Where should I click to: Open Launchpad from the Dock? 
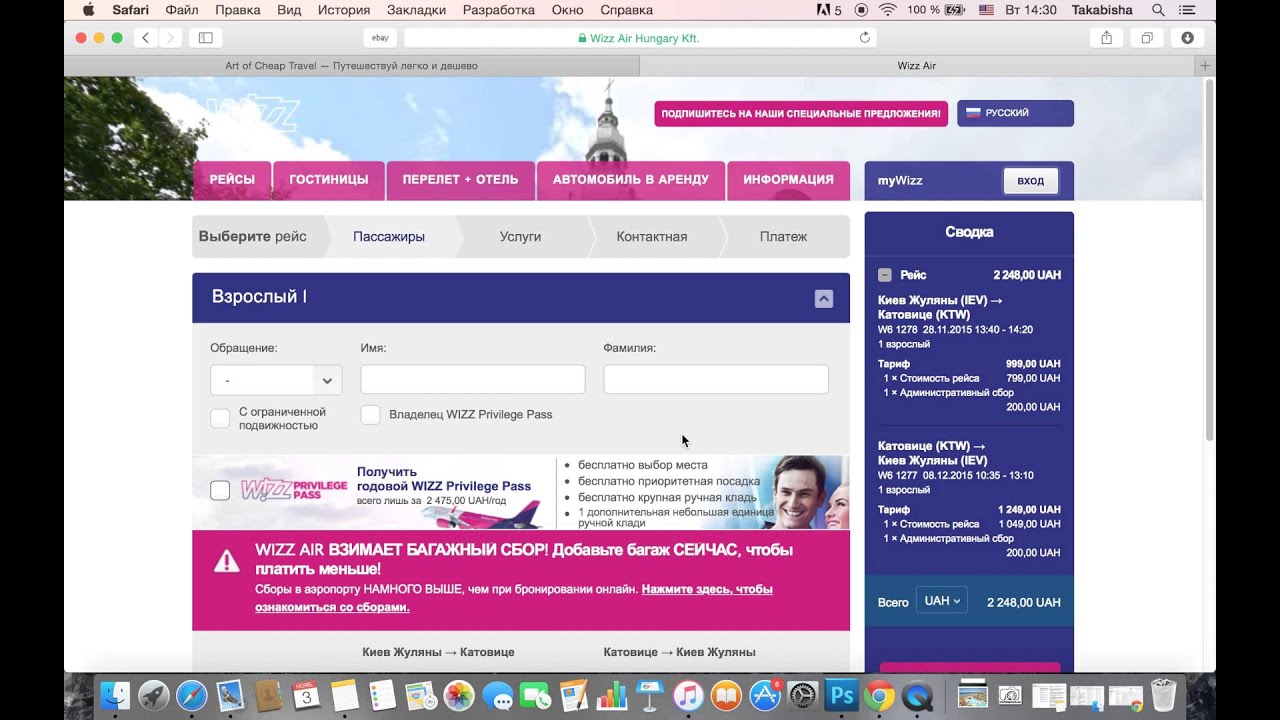[x=154, y=696]
